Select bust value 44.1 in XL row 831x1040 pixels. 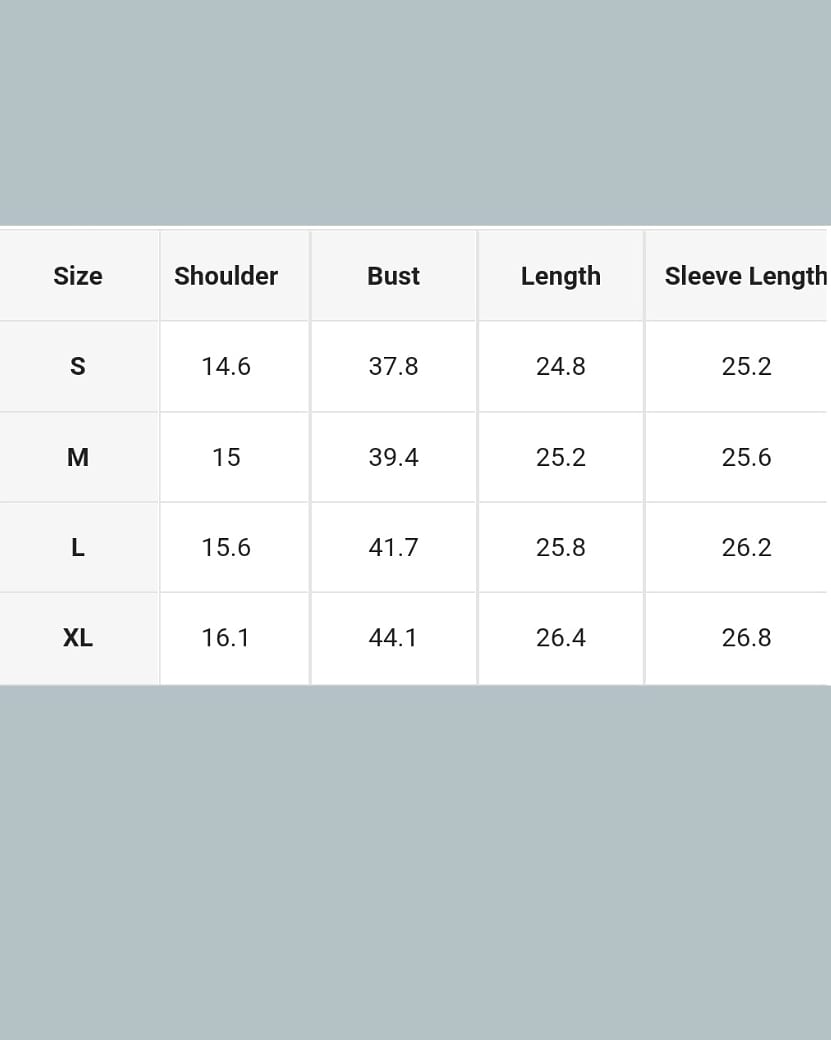coord(393,638)
